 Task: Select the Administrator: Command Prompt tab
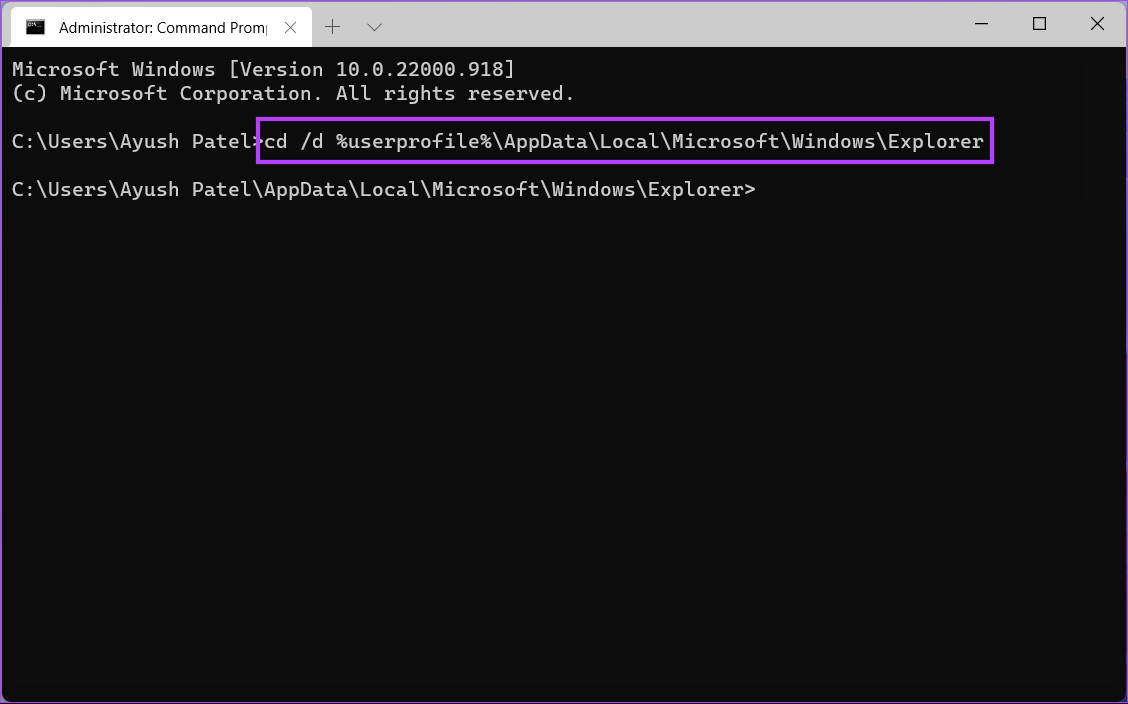[160, 27]
